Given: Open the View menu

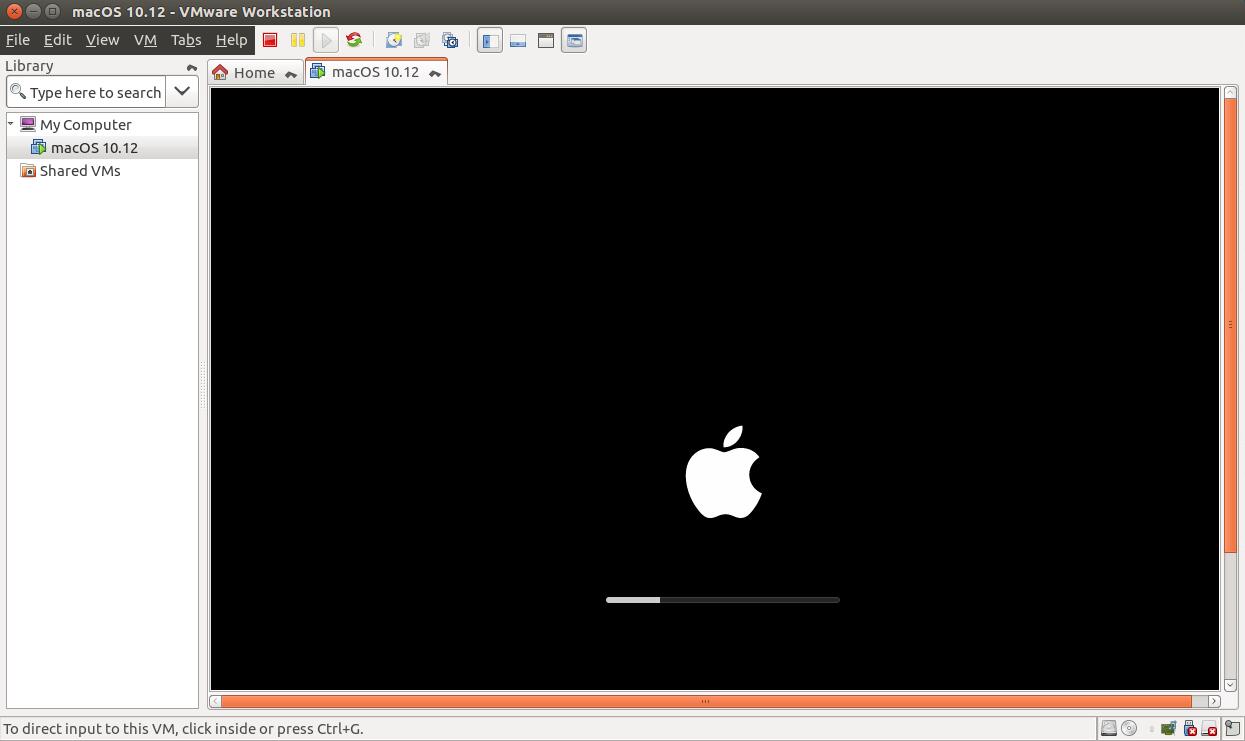Looking at the screenshot, I should [x=102, y=40].
